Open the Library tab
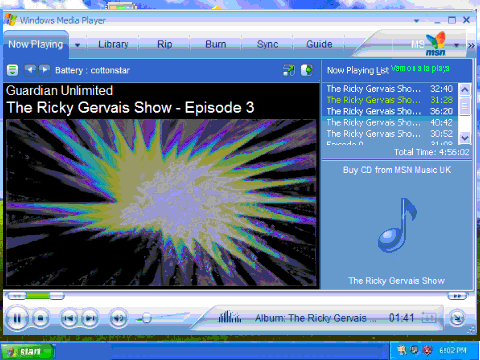Screen dimensions: 480x360 tap(113, 44)
